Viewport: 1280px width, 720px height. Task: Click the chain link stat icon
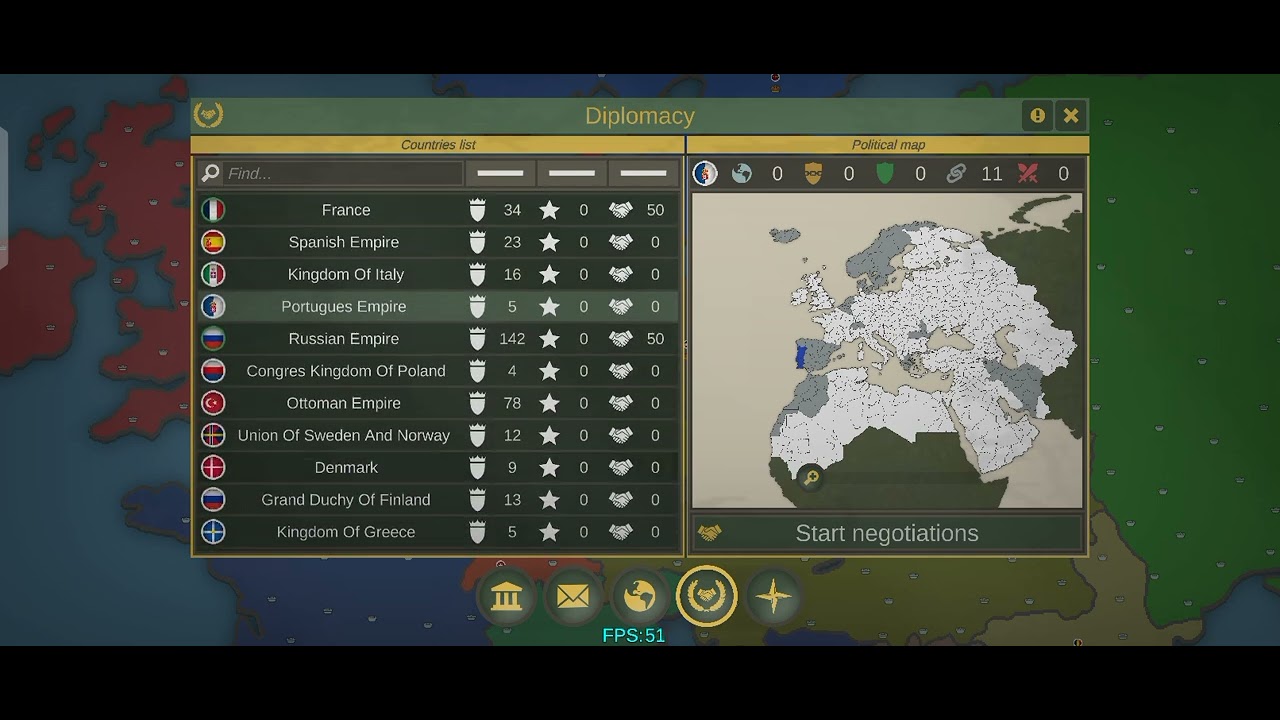tap(956, 174)
